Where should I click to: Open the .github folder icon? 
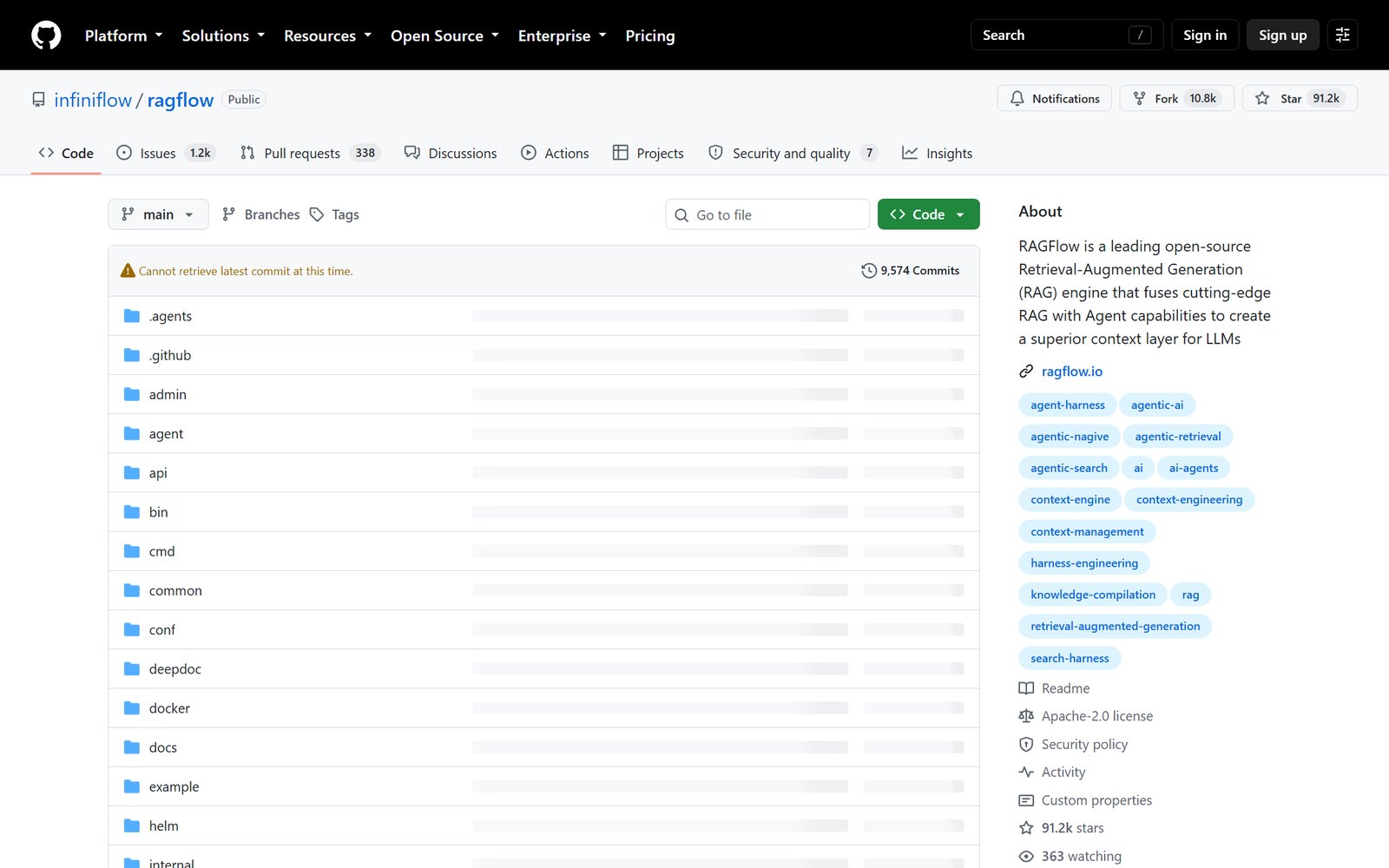132,355
